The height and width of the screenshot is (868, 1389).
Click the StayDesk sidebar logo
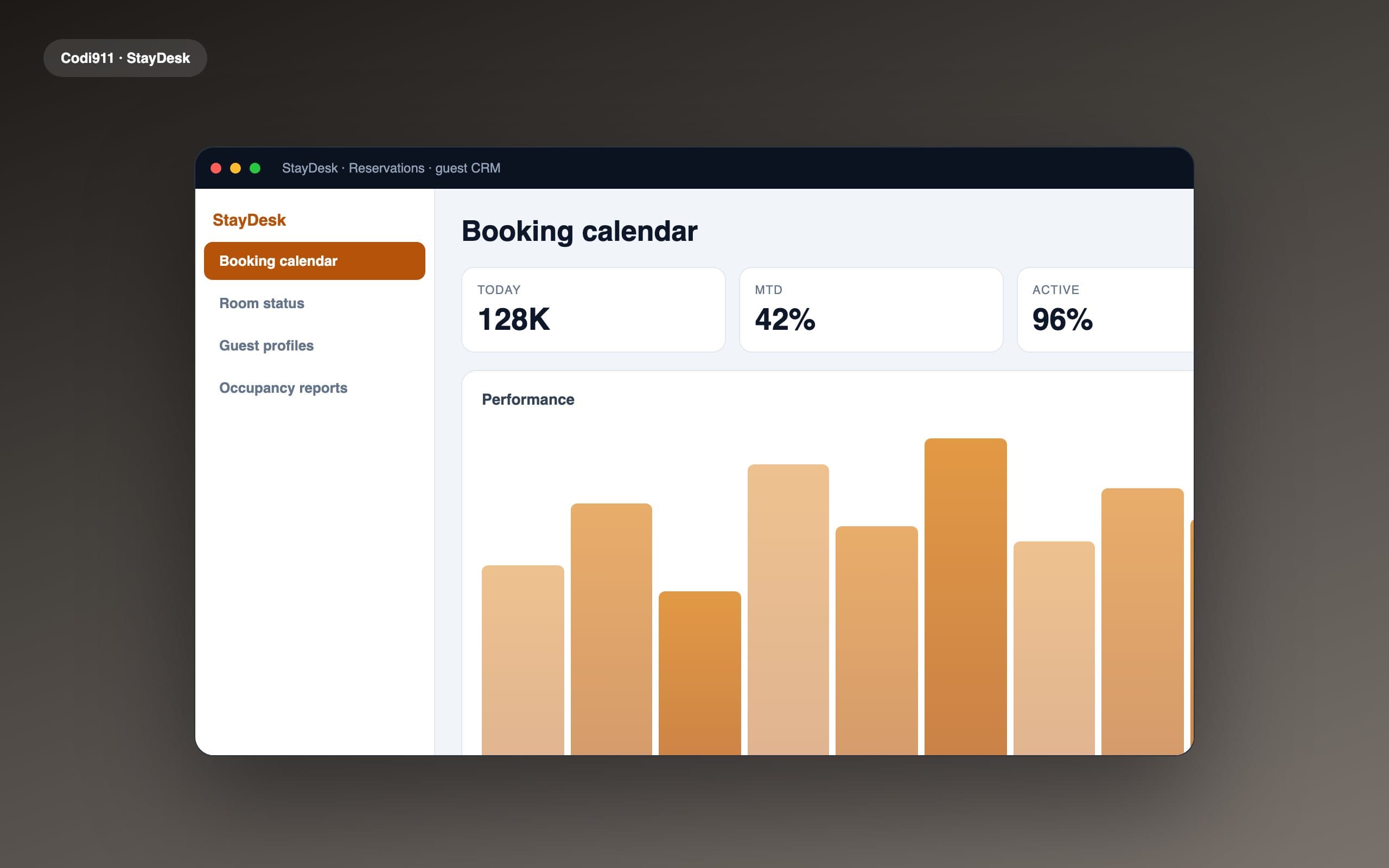(249, 220)
